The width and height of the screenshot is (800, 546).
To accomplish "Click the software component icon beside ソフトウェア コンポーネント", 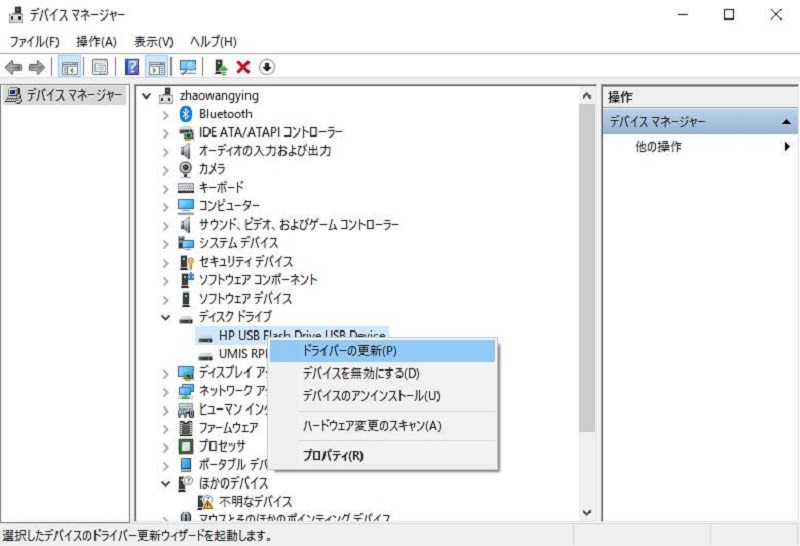I will click(x=187, y=280).
